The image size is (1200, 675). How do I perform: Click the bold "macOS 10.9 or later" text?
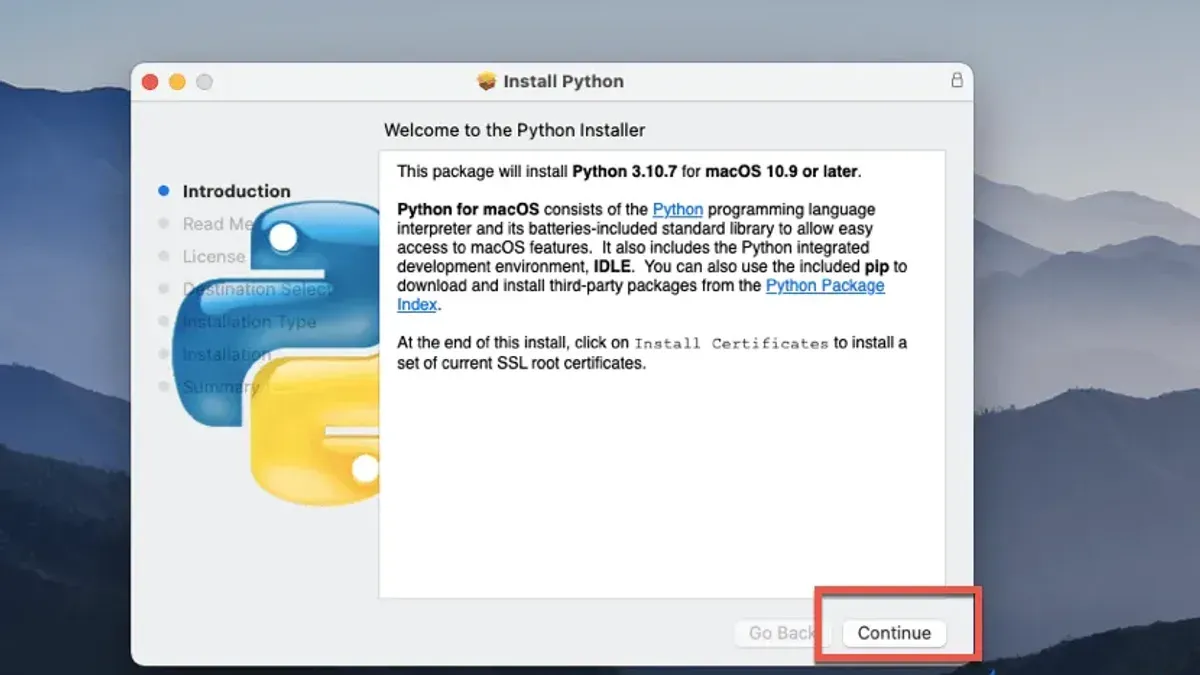(781, 171)
